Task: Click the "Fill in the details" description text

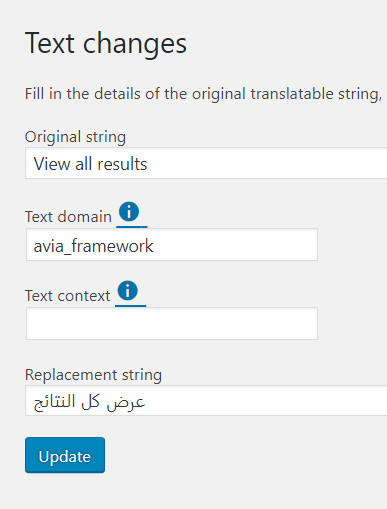Action: [x=203, y=94]
